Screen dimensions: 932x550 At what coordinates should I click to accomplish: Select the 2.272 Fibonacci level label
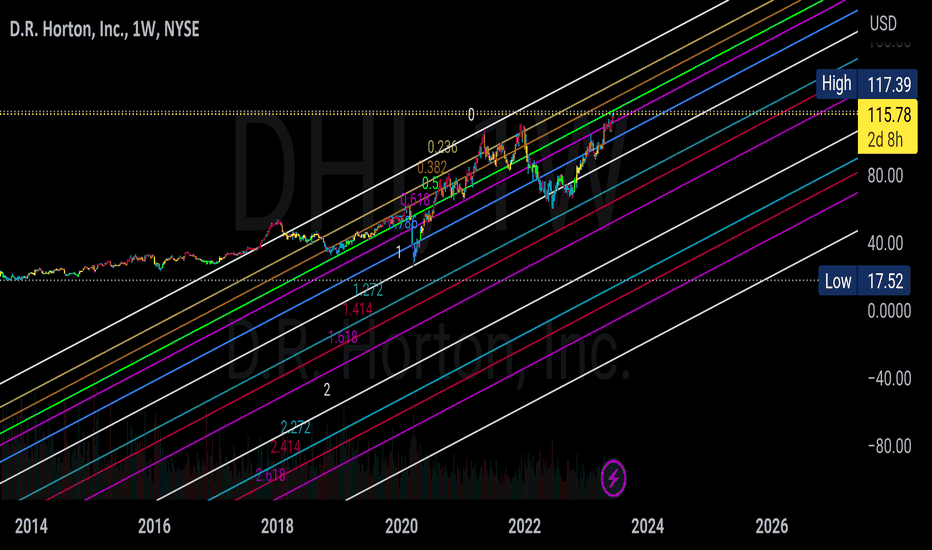point(295,427)
